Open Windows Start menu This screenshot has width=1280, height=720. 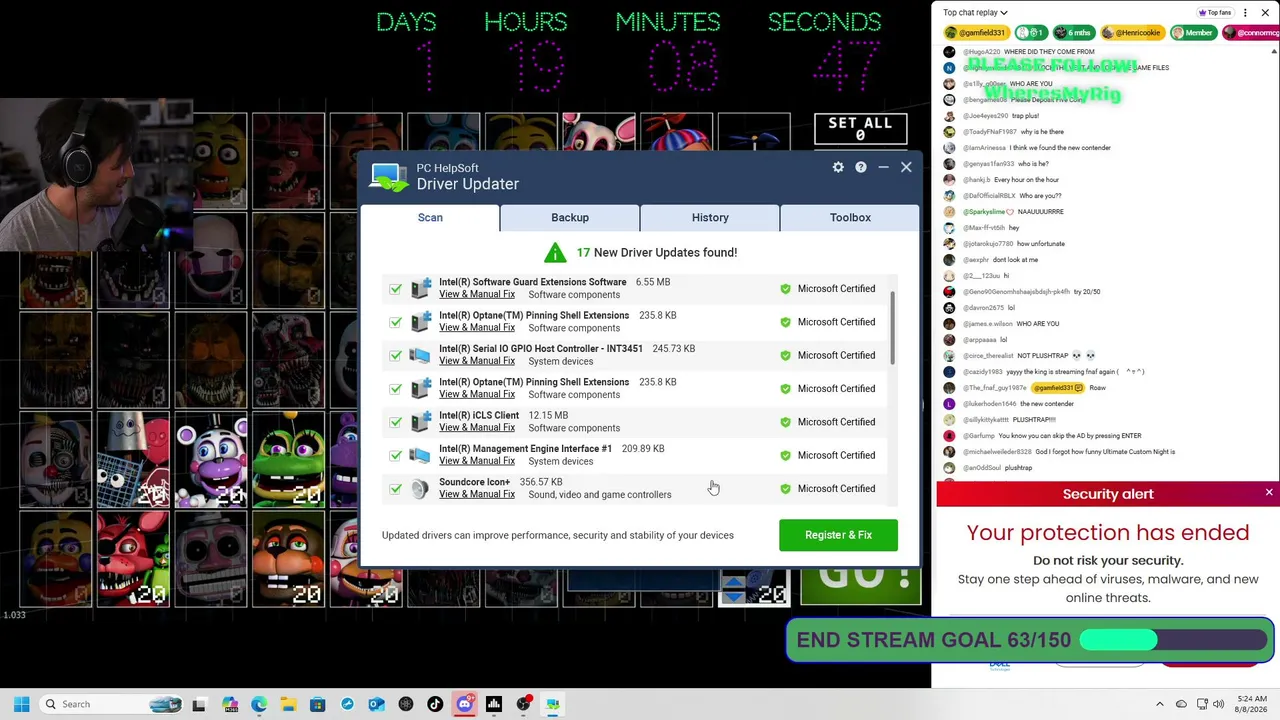(x=21, y=704)
